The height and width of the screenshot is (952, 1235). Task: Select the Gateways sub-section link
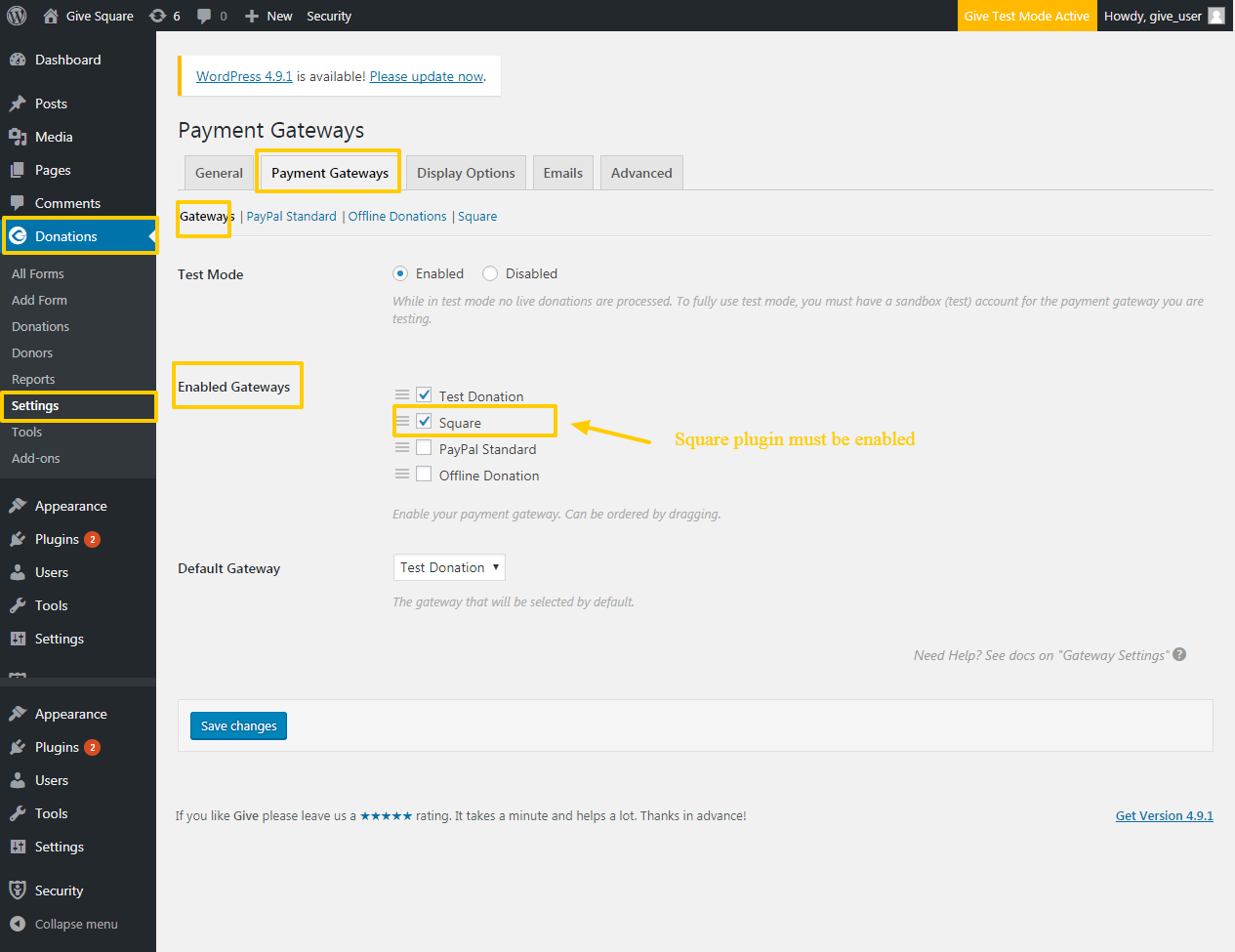pyautogui.click(x=207, y=217)
